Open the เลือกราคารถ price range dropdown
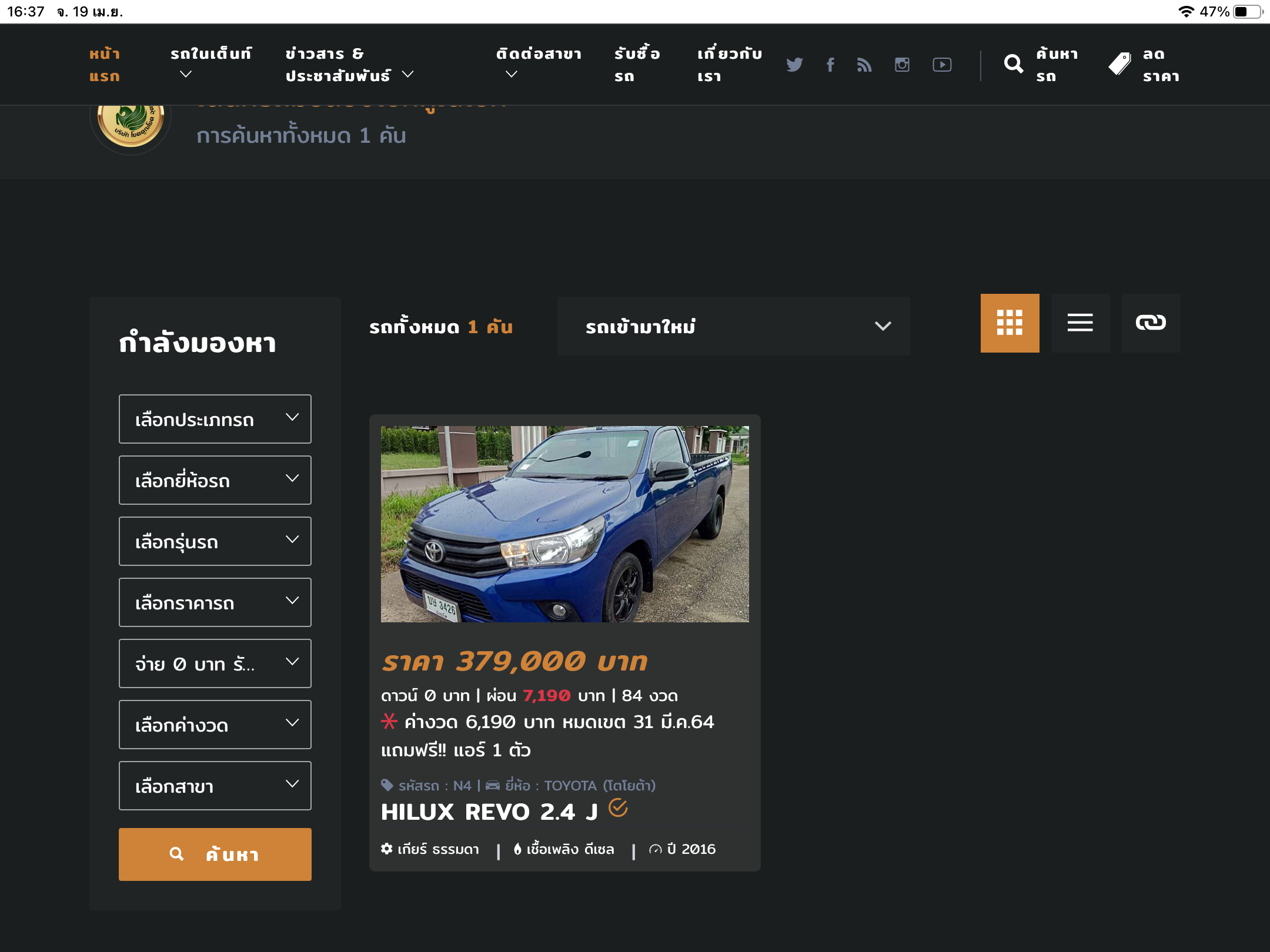 215,602
